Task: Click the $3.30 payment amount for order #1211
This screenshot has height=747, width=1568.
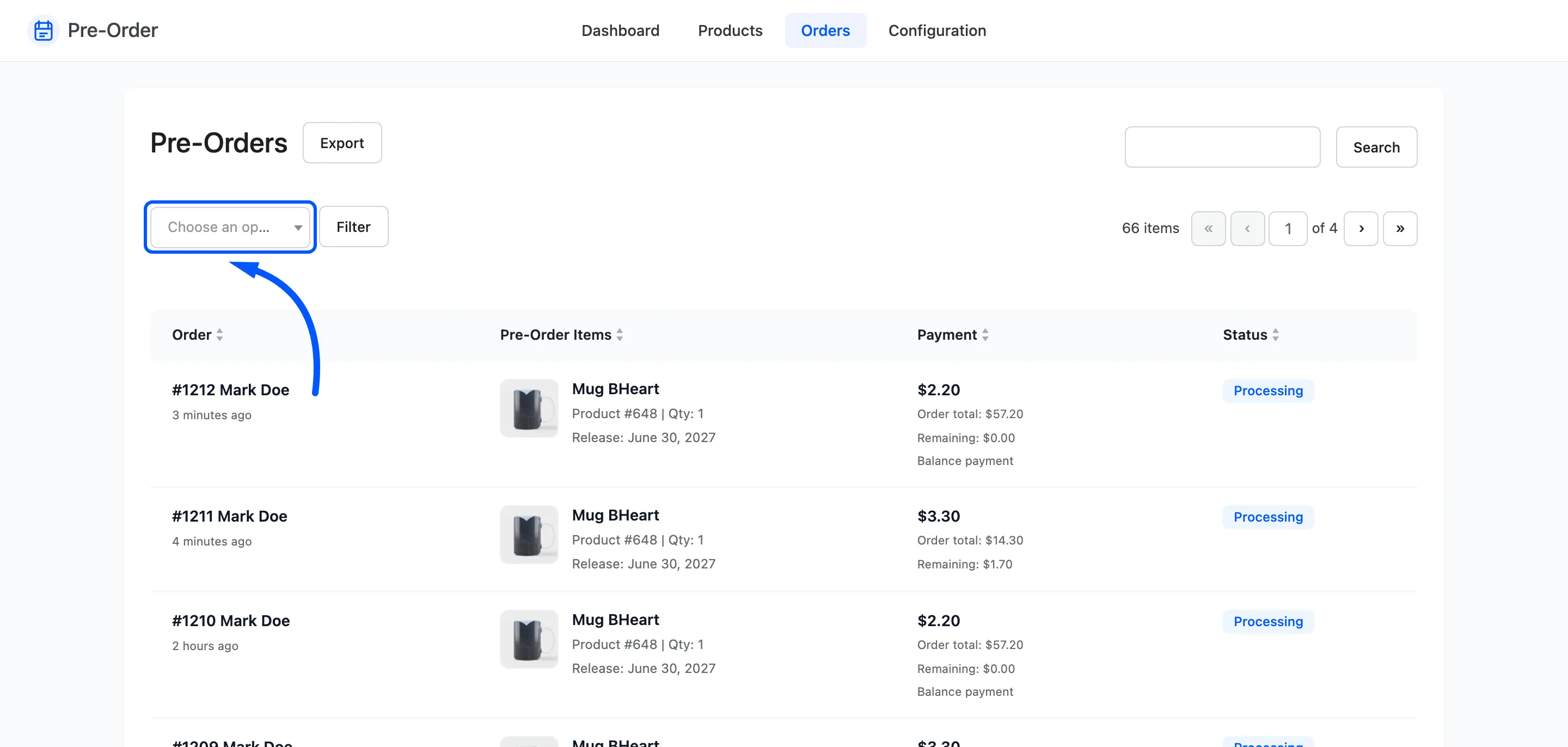Action: click(939, 516)
